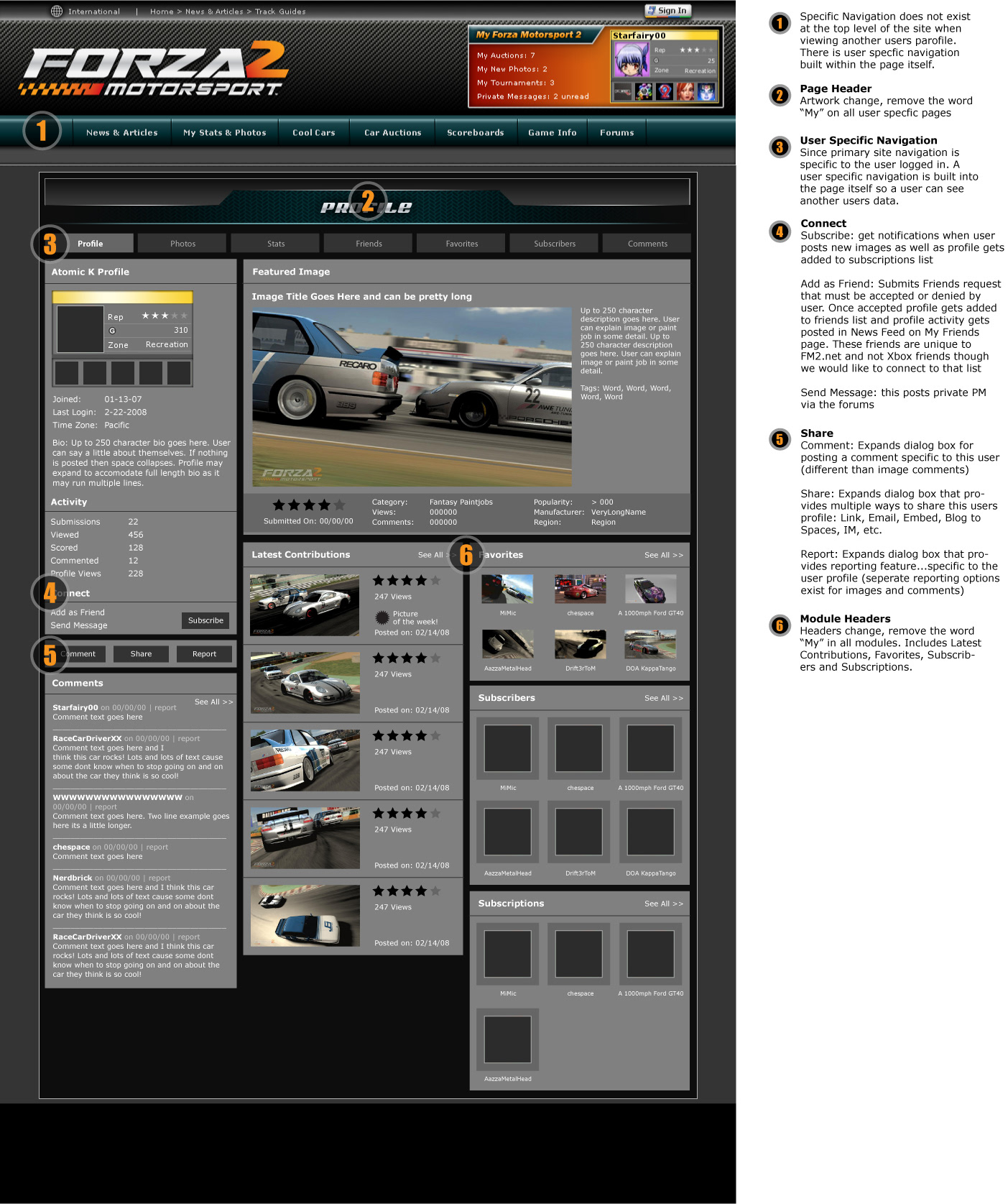Click the Forza 2 Motorsport logo
The height and width of the screenshot is (1204, 1008).
click(154, 68)
